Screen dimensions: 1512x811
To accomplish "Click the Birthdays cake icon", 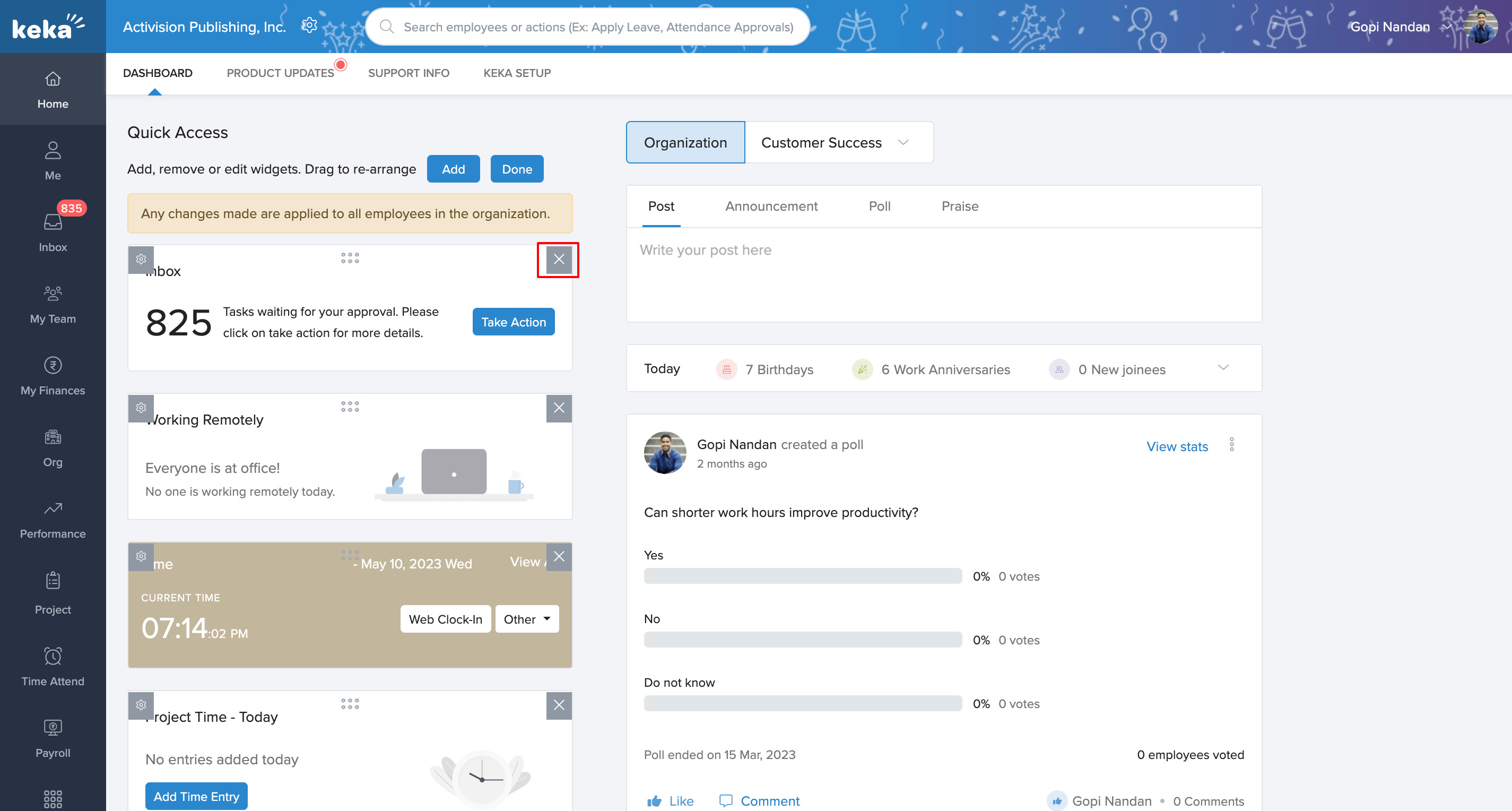I will (x=727, y=369).
